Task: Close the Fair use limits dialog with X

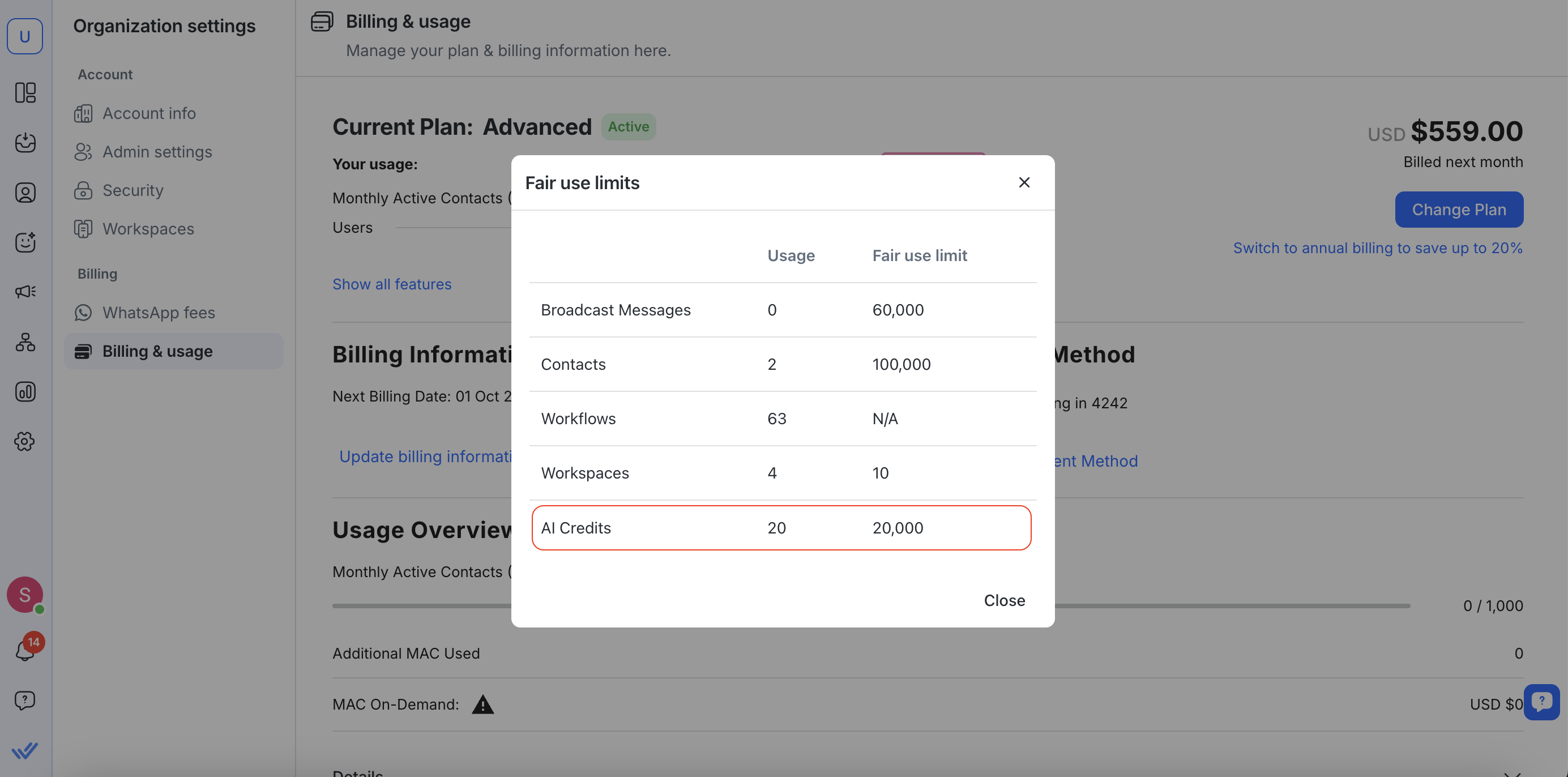Action: coord(1024,183)
